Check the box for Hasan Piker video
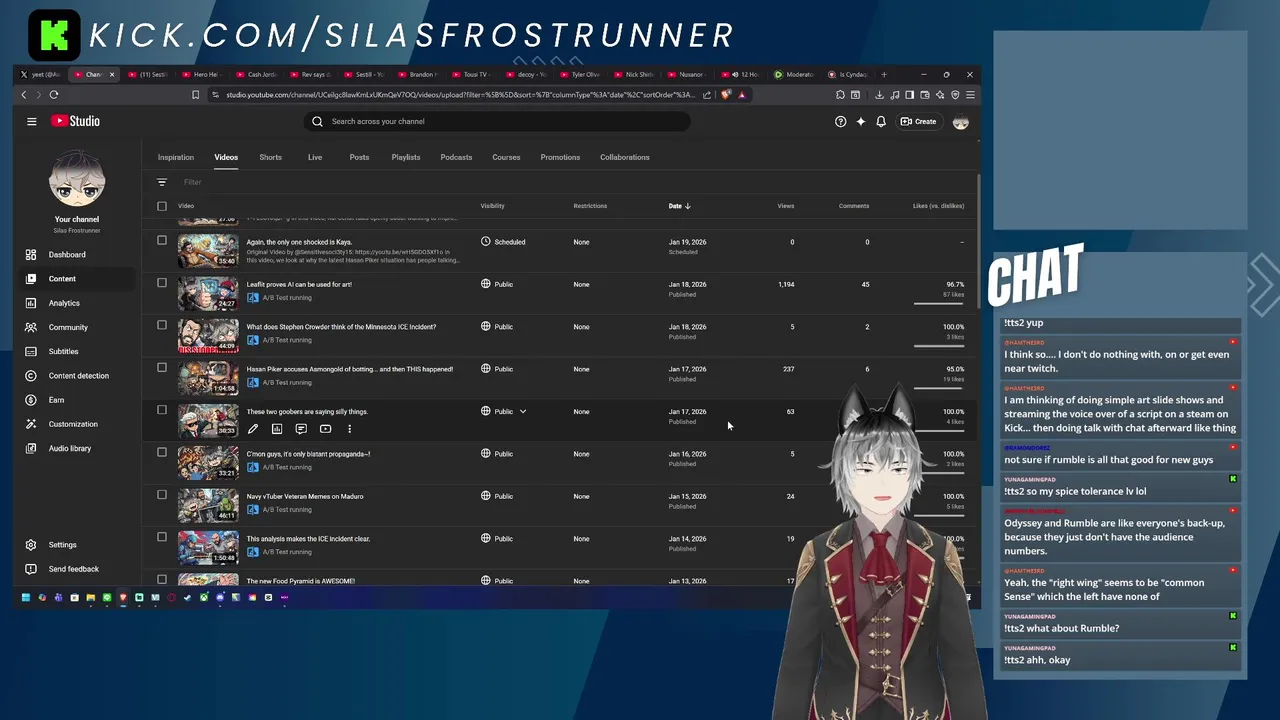 162,367
